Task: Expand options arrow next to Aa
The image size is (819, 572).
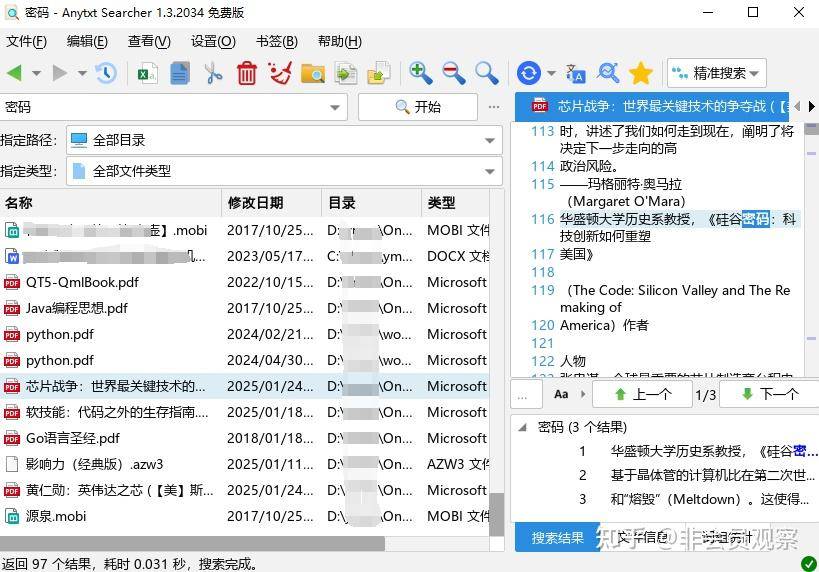Action: click(583, 394)
